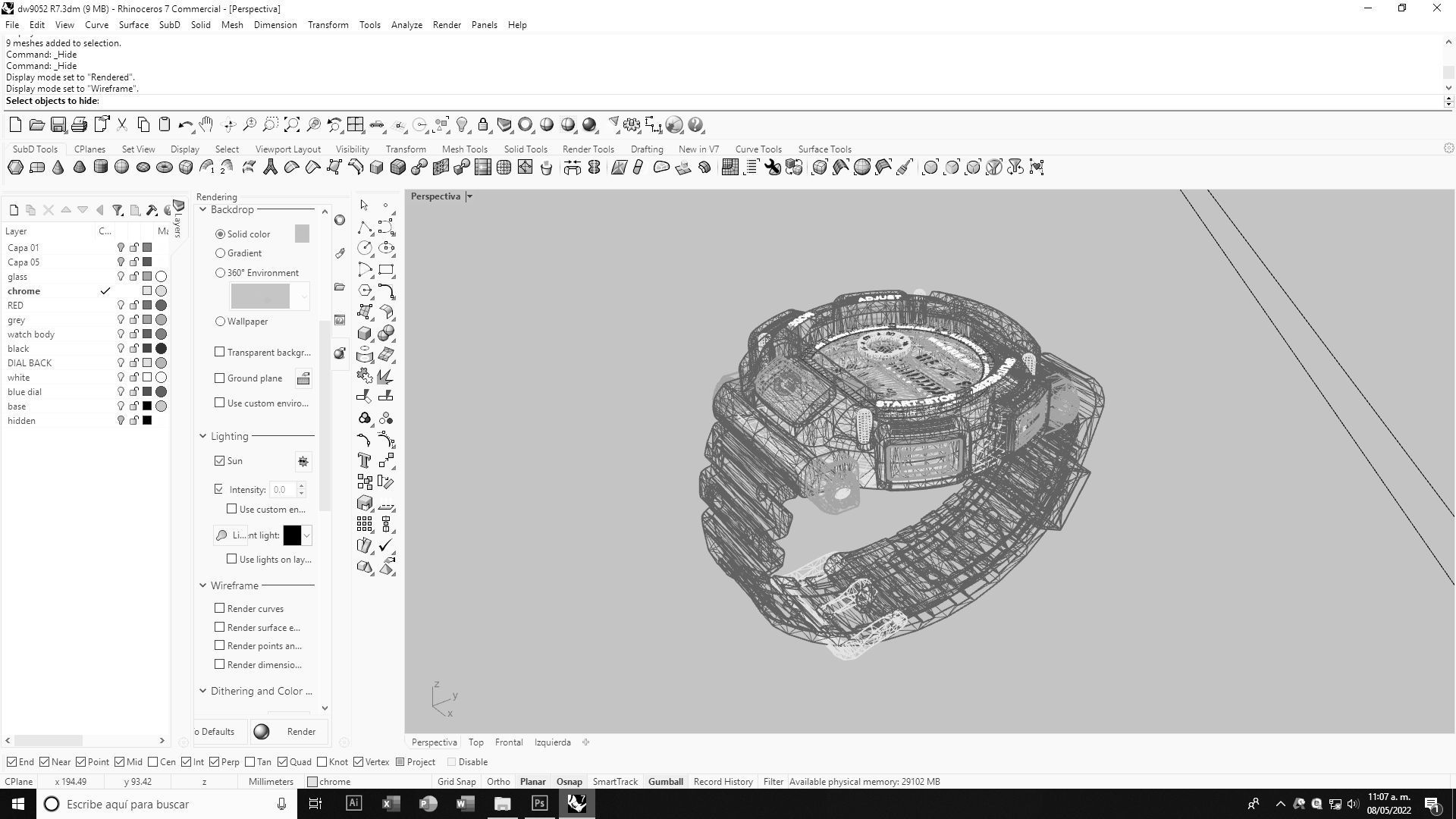
Task: Select the Solid color backdrop option
Action: click(220, 234)
